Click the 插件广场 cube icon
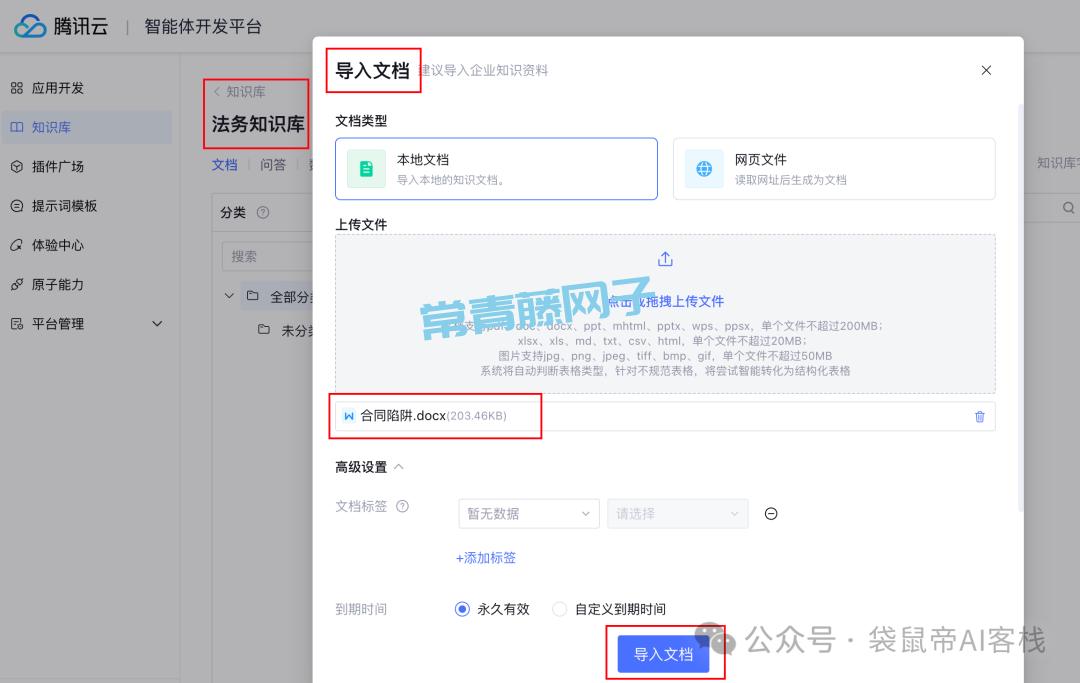This screenshot has width=1080, height=683. click(x=17, y=167)
